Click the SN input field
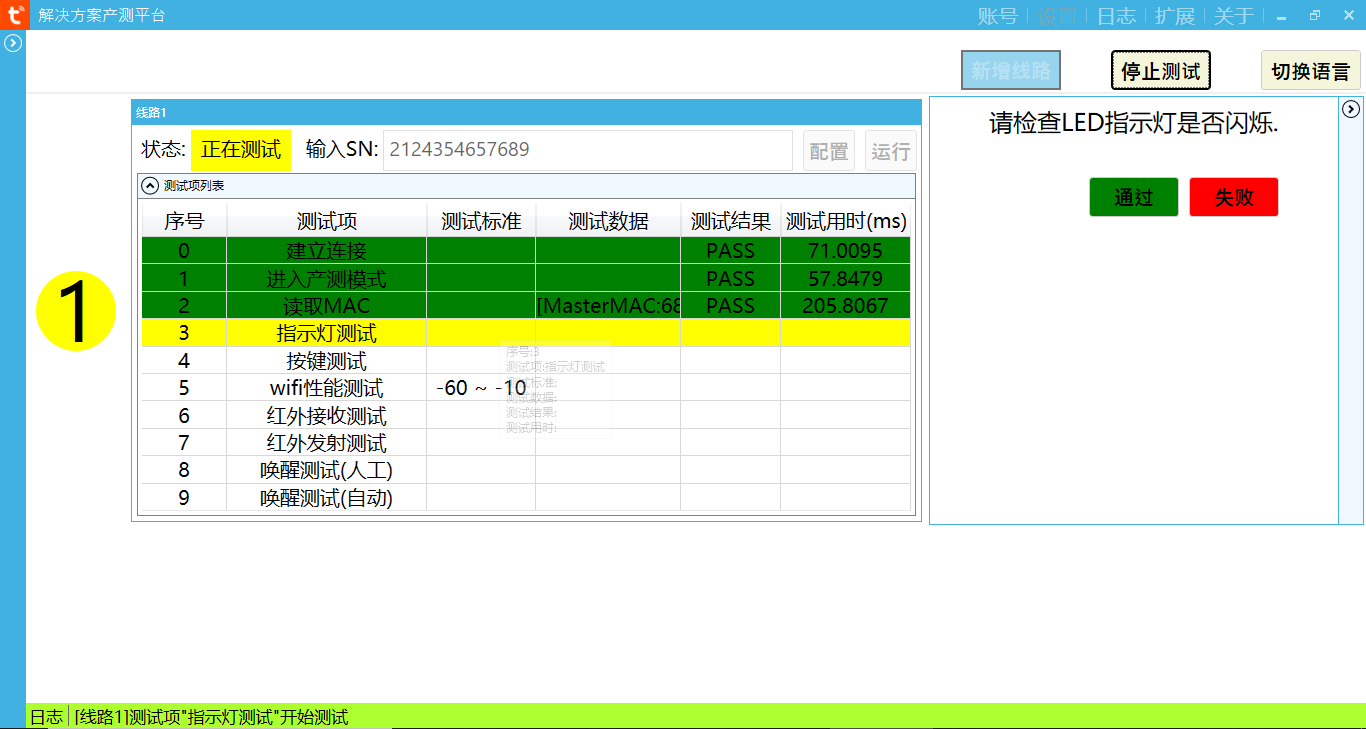This screenshot has height=729, width=1366. coord(587,150)
